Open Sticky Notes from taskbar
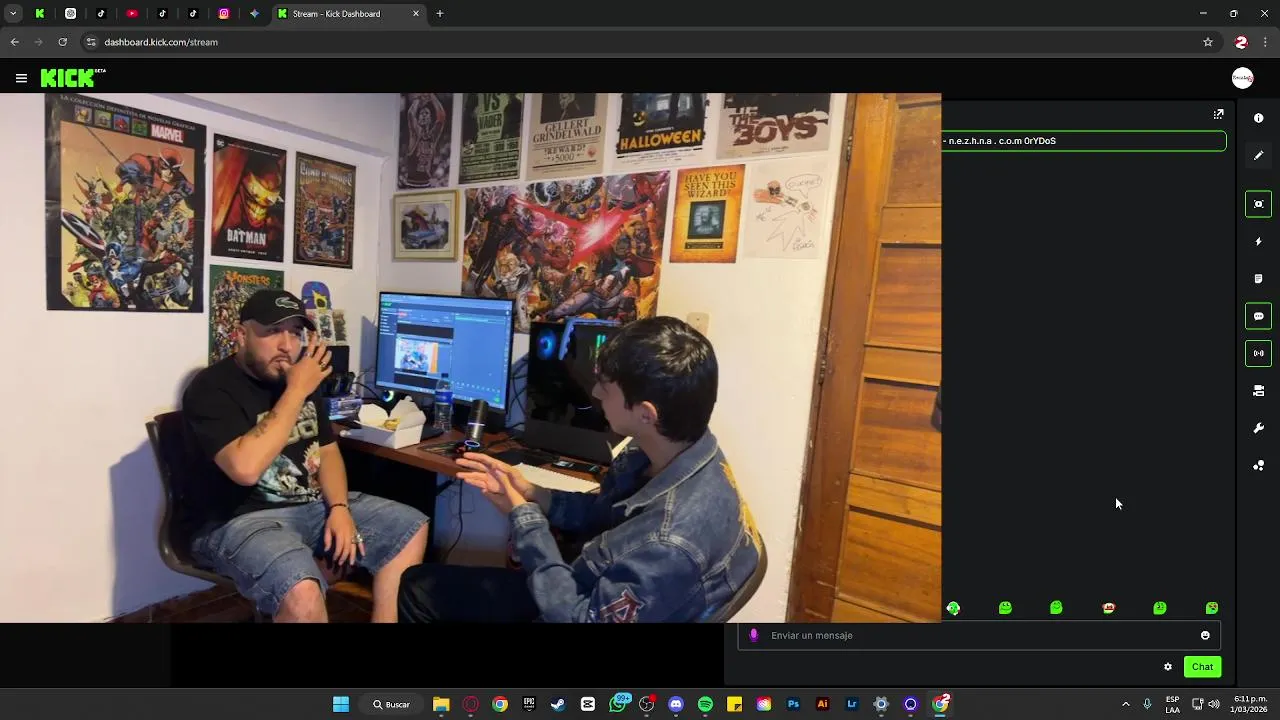This screenshot has width=1280, height=720. (x=734, y=704)
